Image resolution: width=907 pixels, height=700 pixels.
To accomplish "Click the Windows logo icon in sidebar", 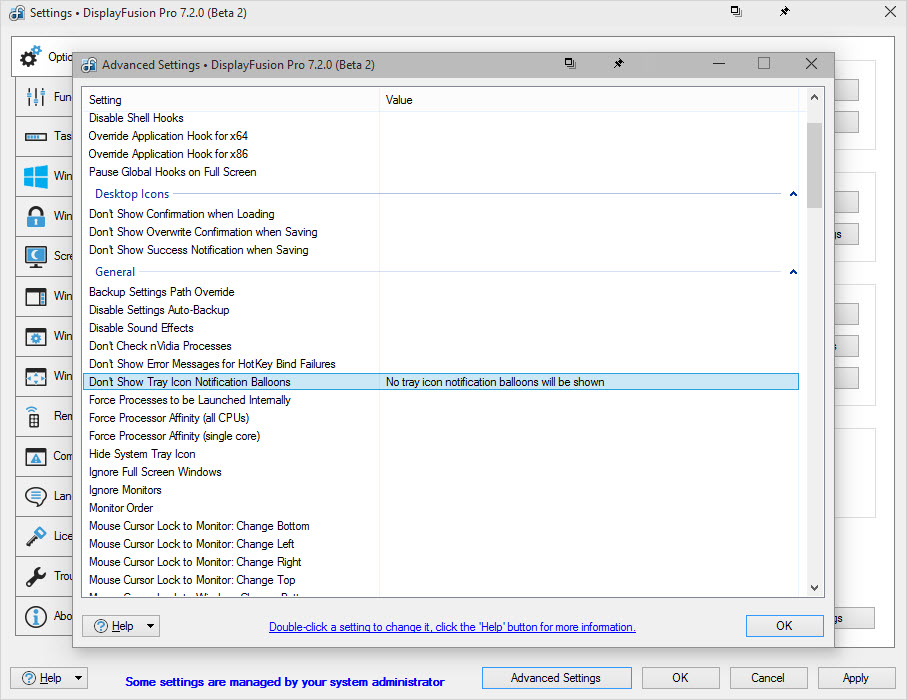I will [x=36, y=177].
